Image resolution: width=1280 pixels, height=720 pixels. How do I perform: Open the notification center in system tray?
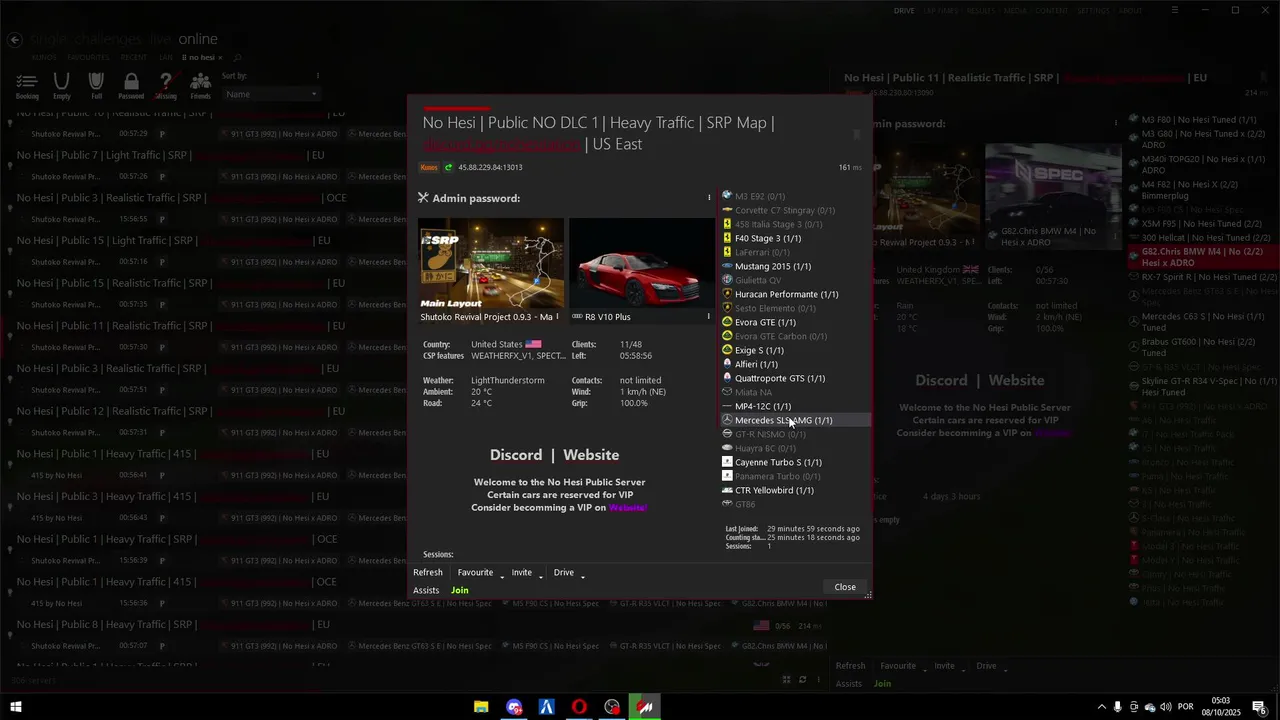(x=1260, y=707)
